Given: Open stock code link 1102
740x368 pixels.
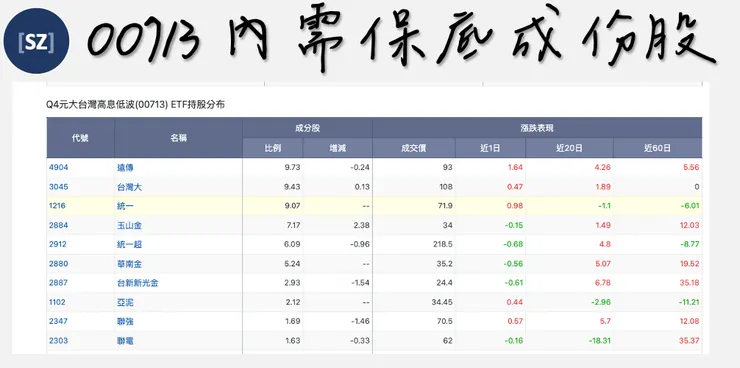Looking at the screenshot, I should [57, 302].
